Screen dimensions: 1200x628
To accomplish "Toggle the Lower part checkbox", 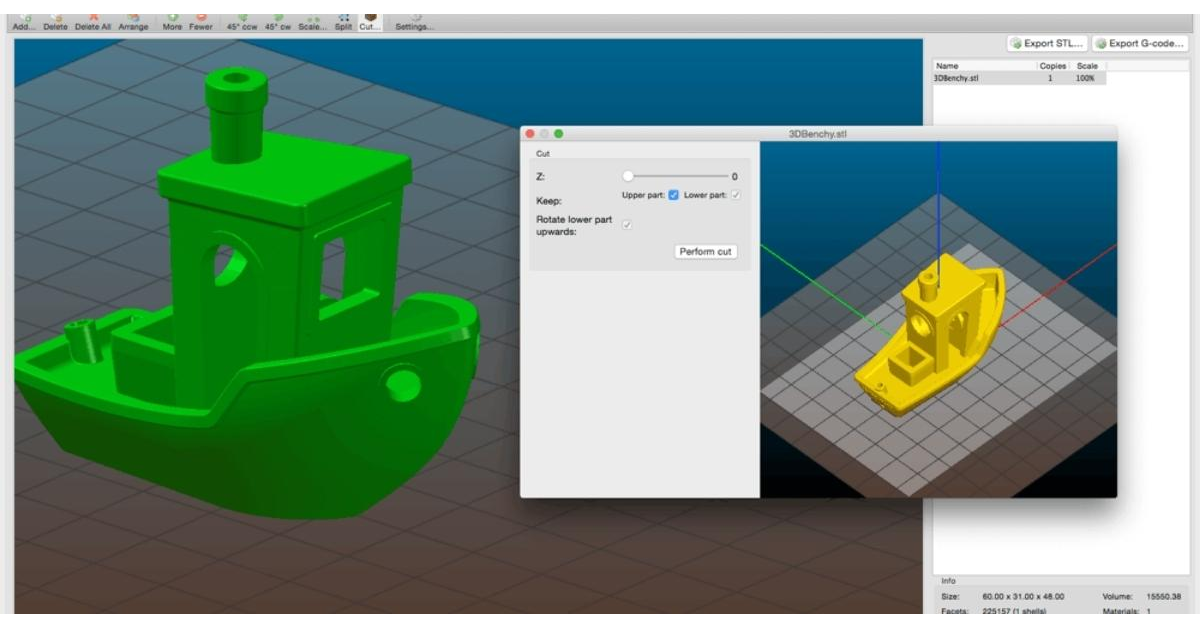I will pyautogui.click(x=736, y=195).
